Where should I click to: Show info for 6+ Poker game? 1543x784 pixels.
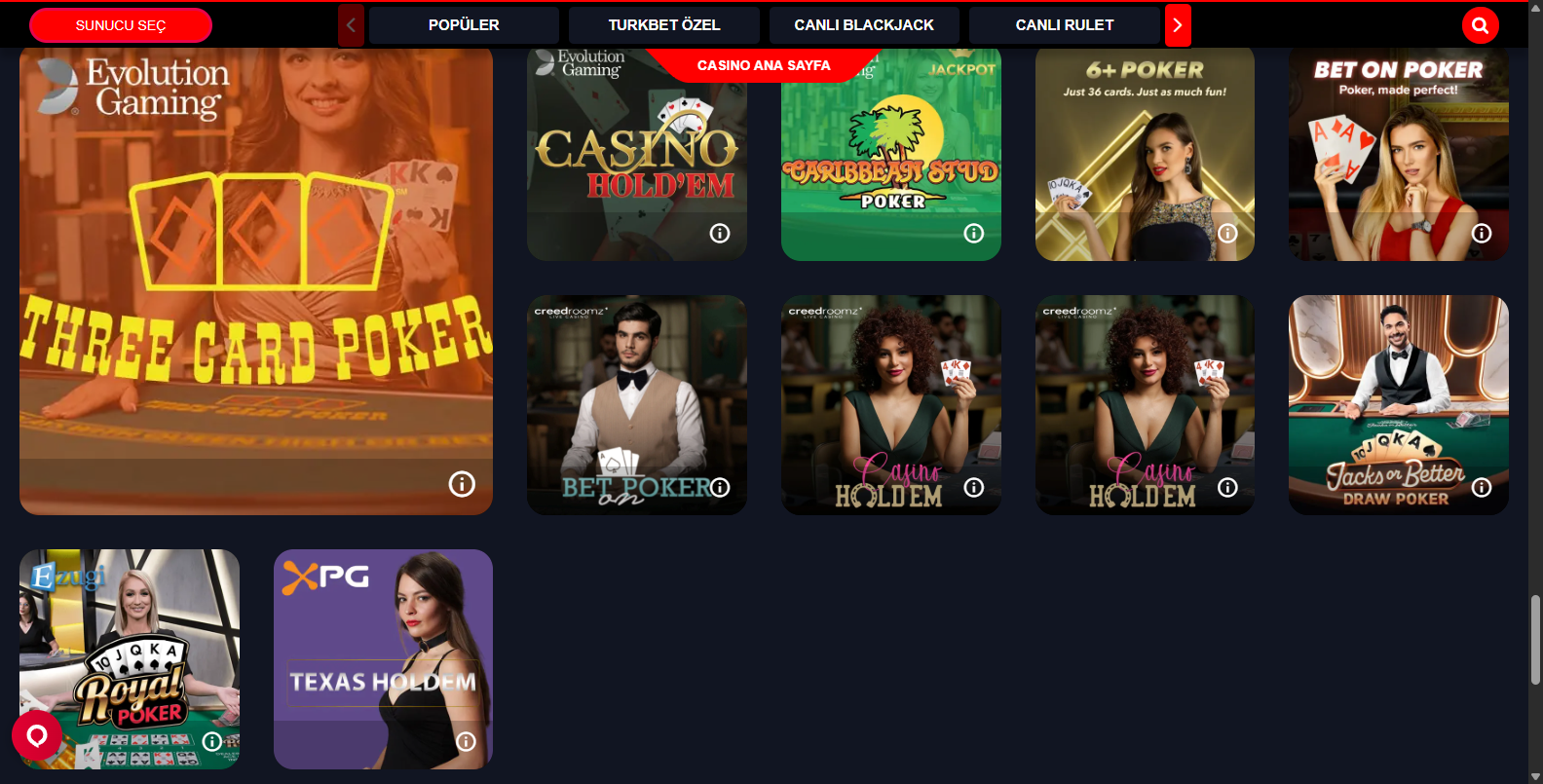point(1227,234)
